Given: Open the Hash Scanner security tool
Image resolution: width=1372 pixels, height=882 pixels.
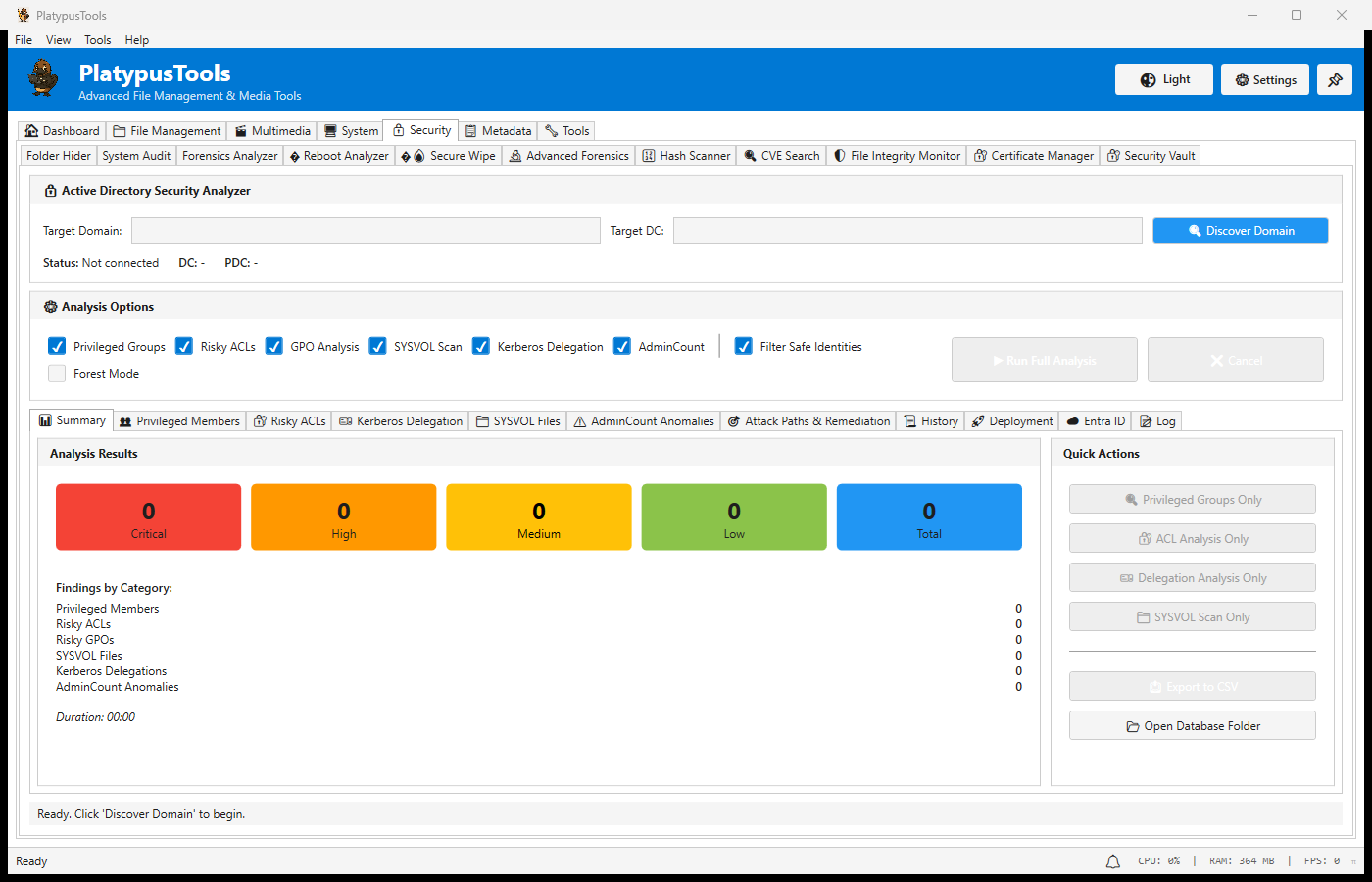Looking at the screenshot, I should click(x=686, y=155).
